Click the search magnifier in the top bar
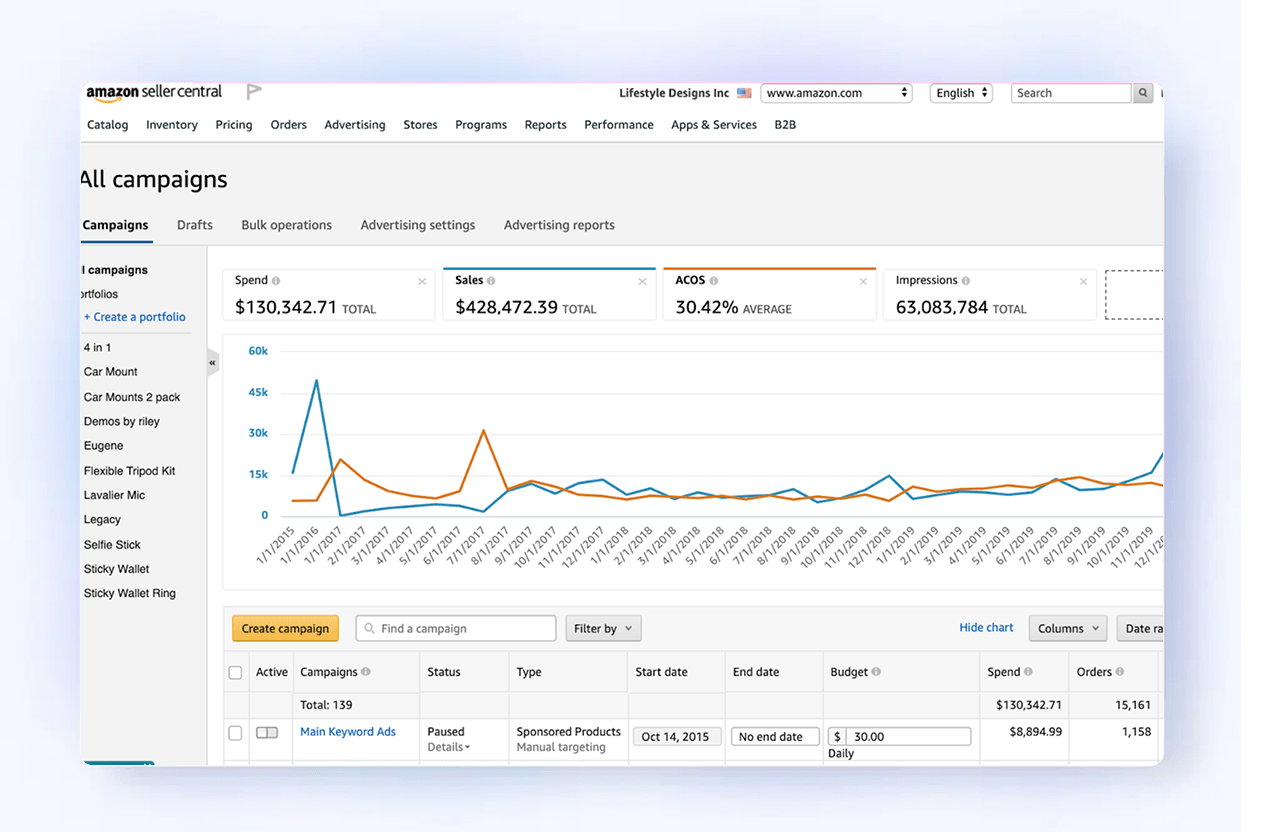 click(1143, 92)
